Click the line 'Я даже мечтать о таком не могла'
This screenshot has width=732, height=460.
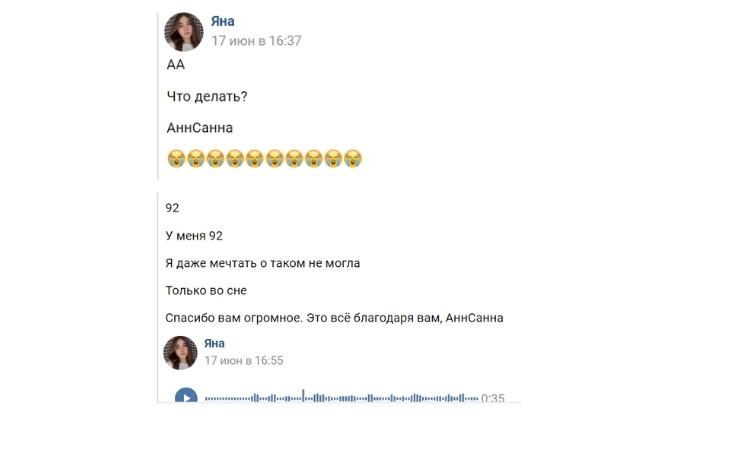click(x=262, y=263)
